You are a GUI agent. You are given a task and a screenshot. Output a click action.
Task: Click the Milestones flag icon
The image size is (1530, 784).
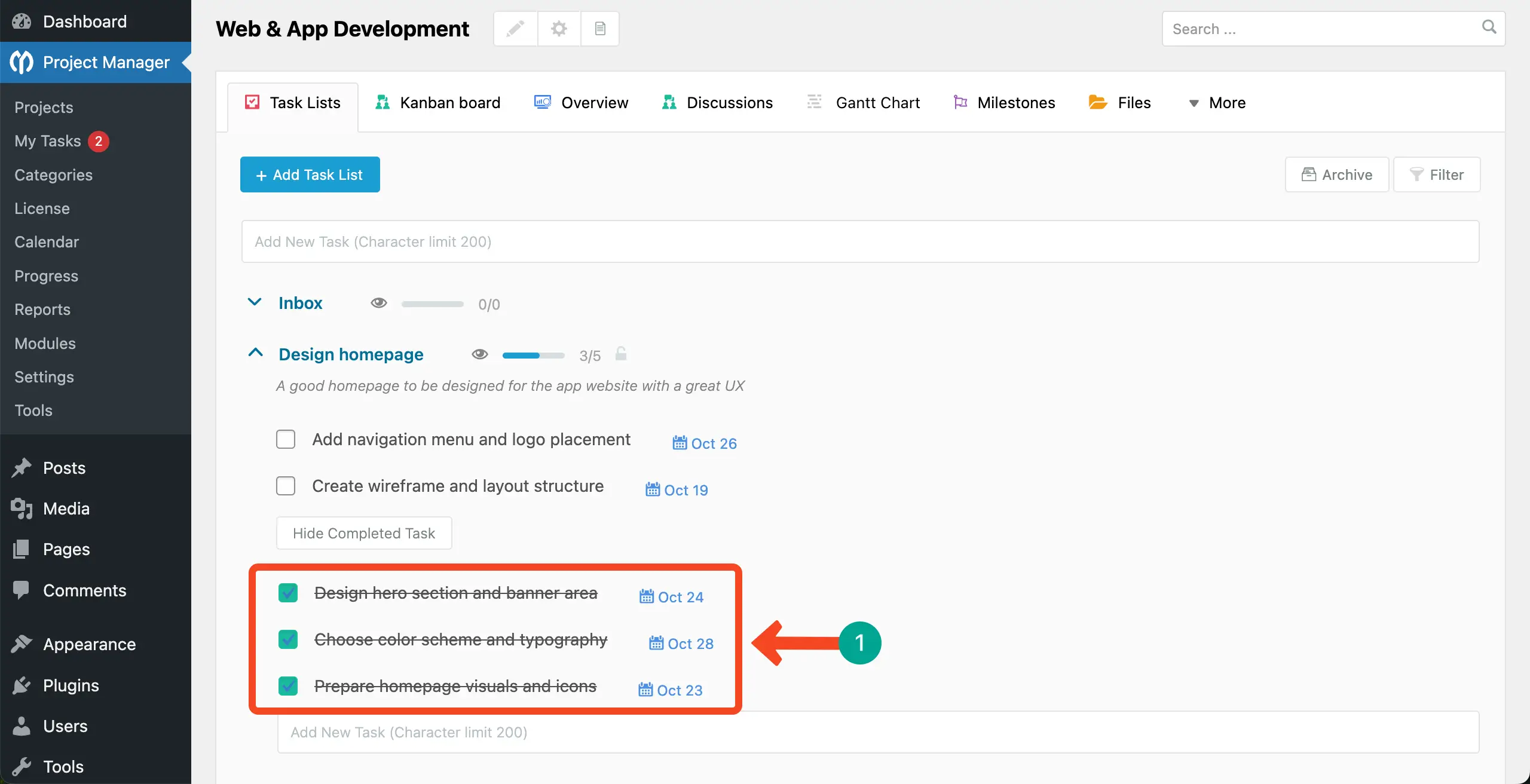[960, 102]
